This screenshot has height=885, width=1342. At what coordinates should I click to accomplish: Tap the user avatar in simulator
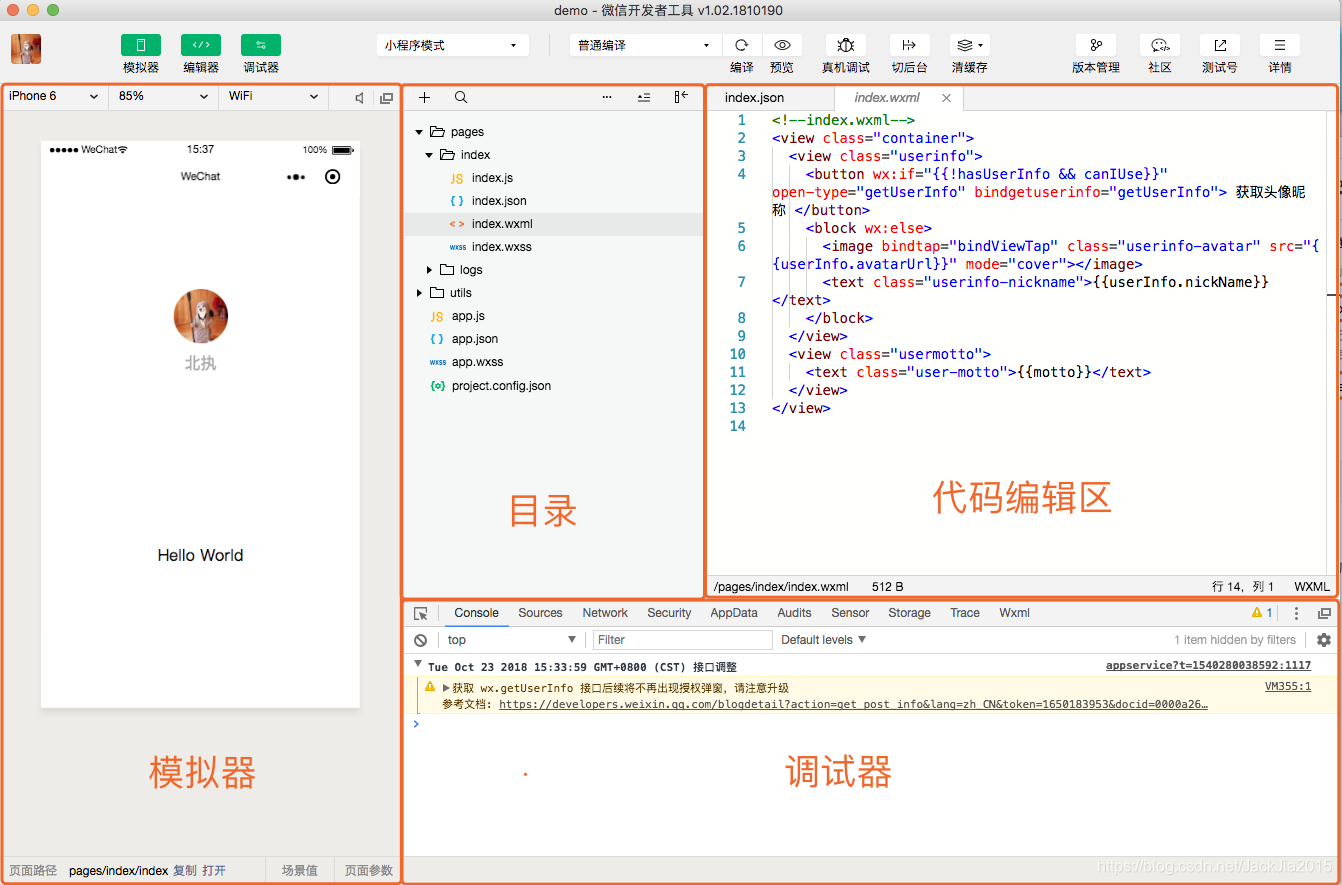200,316
